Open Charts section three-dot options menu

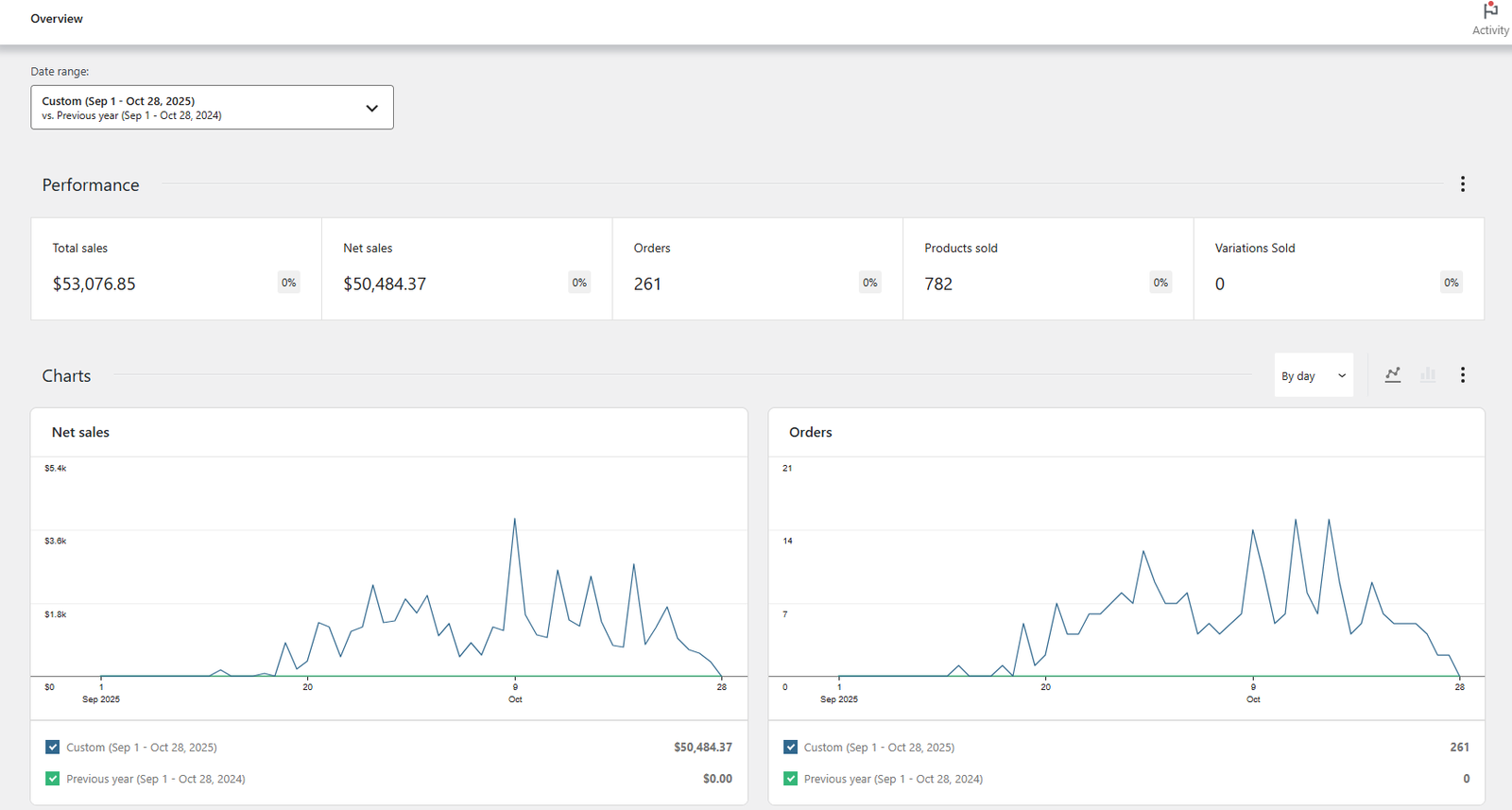tap(1462, 375)
